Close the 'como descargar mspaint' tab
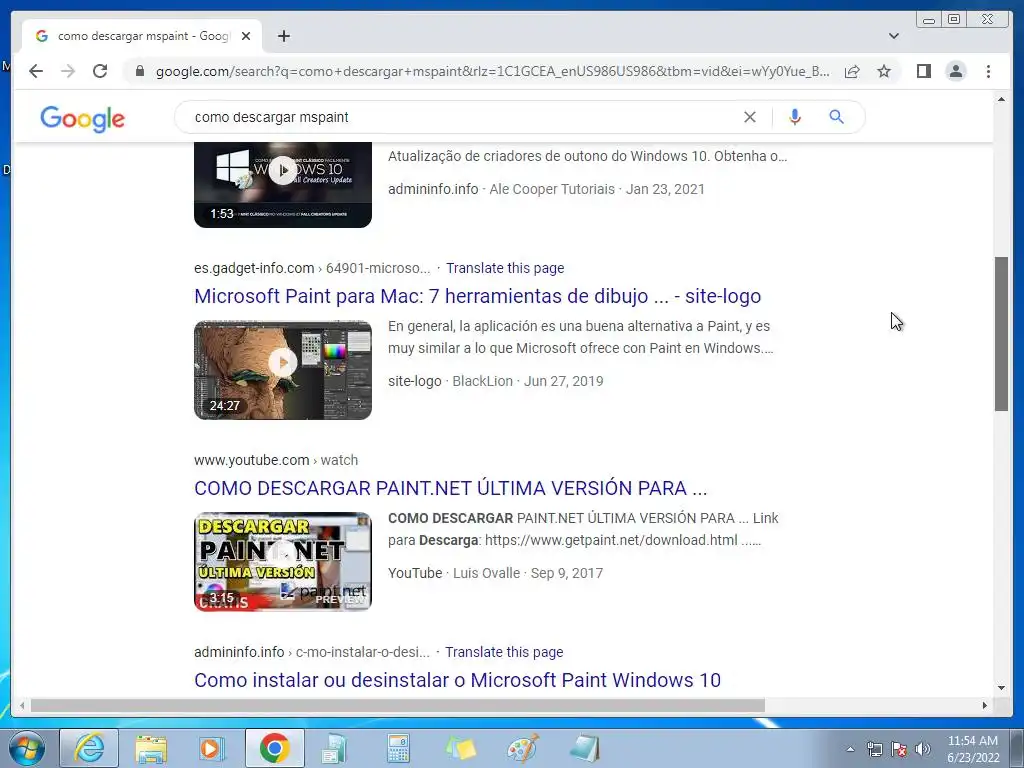 [x=246, y=36]
